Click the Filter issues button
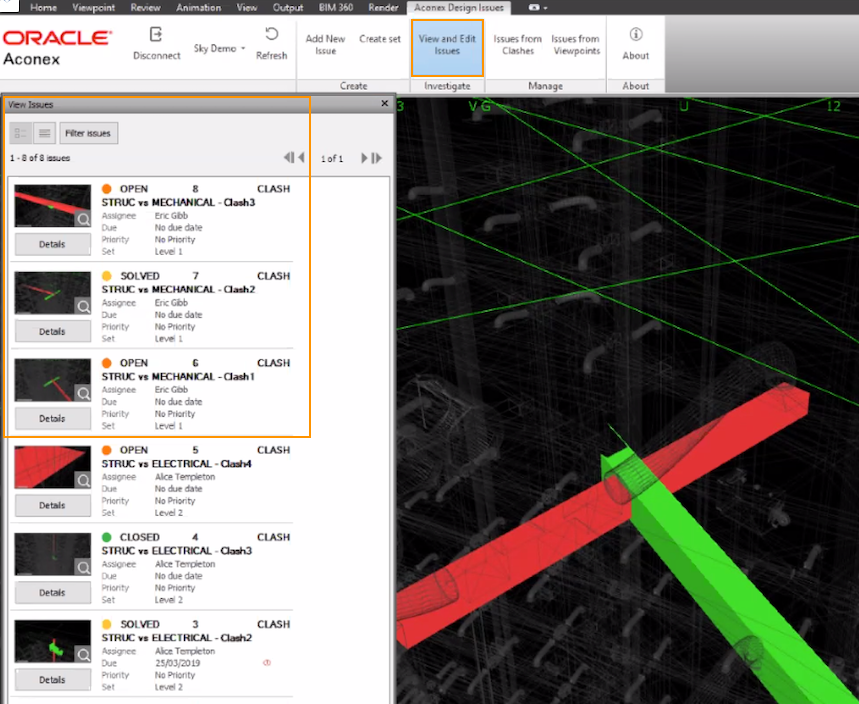Screen dimensions: 859x704 pos(88,133)
